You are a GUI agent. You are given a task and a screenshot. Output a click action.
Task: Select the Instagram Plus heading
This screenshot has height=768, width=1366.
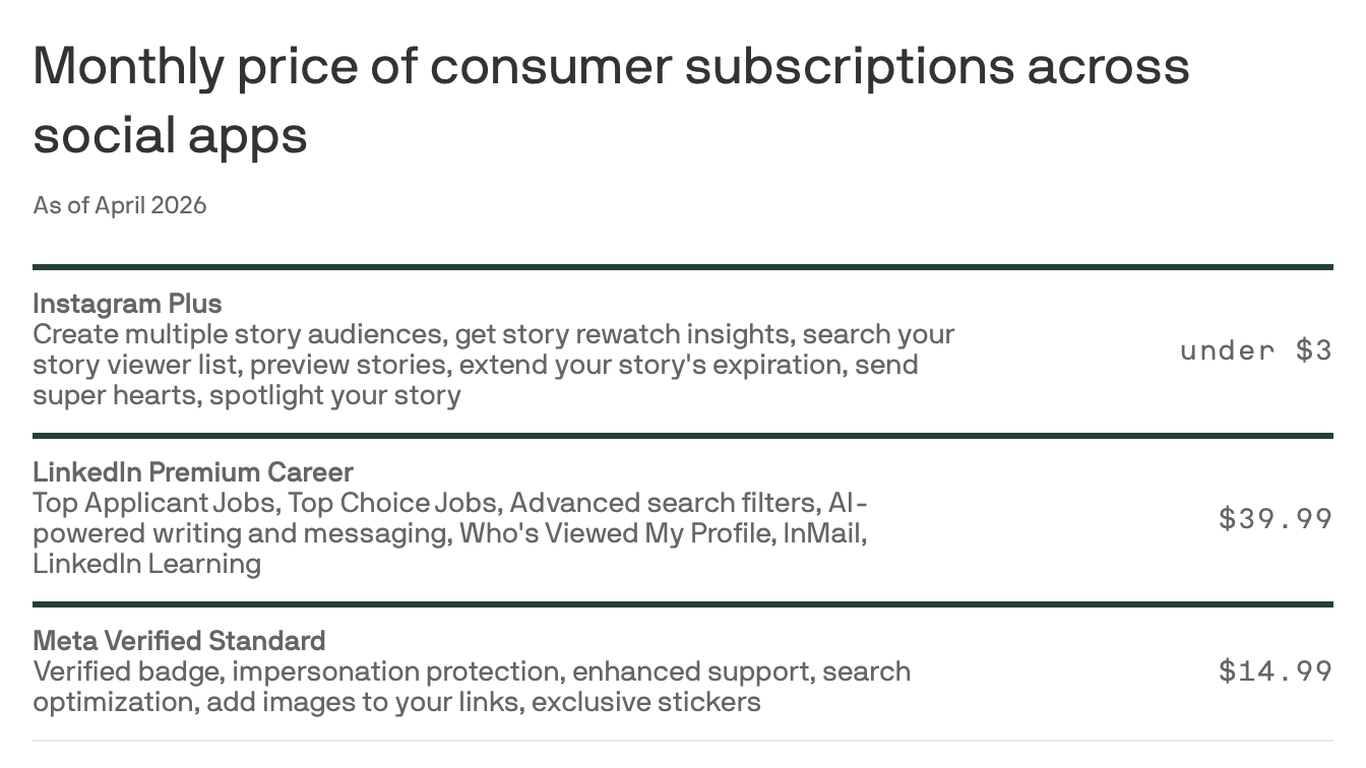coord(127,303)
